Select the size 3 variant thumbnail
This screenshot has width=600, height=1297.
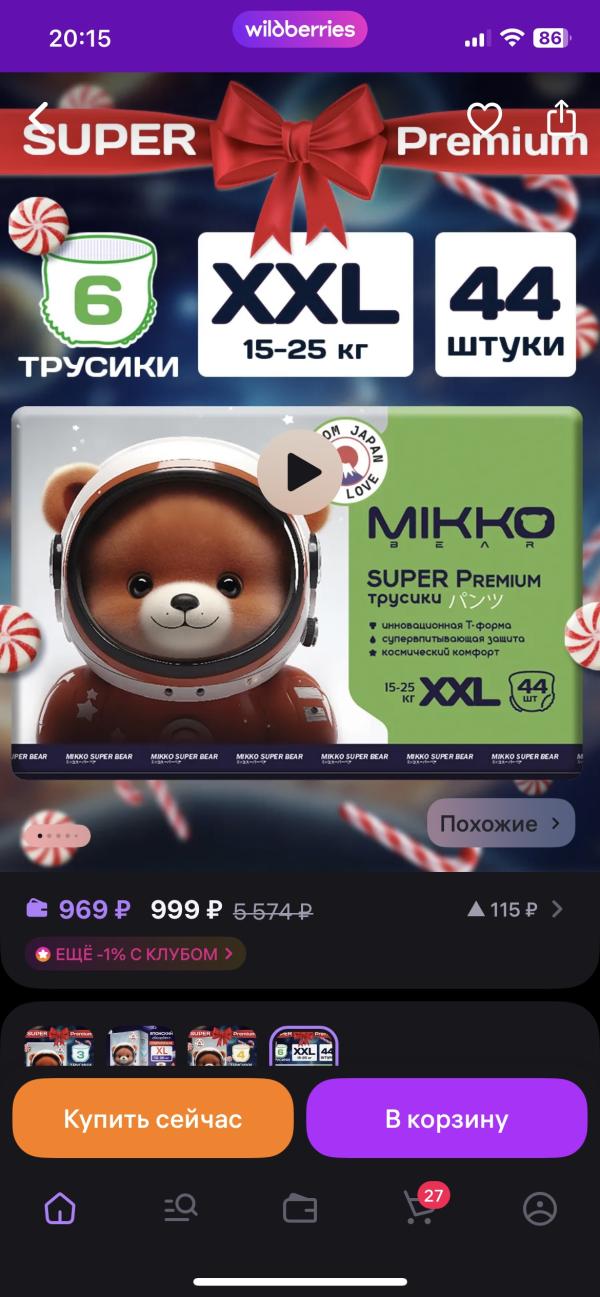point(58,1046)
